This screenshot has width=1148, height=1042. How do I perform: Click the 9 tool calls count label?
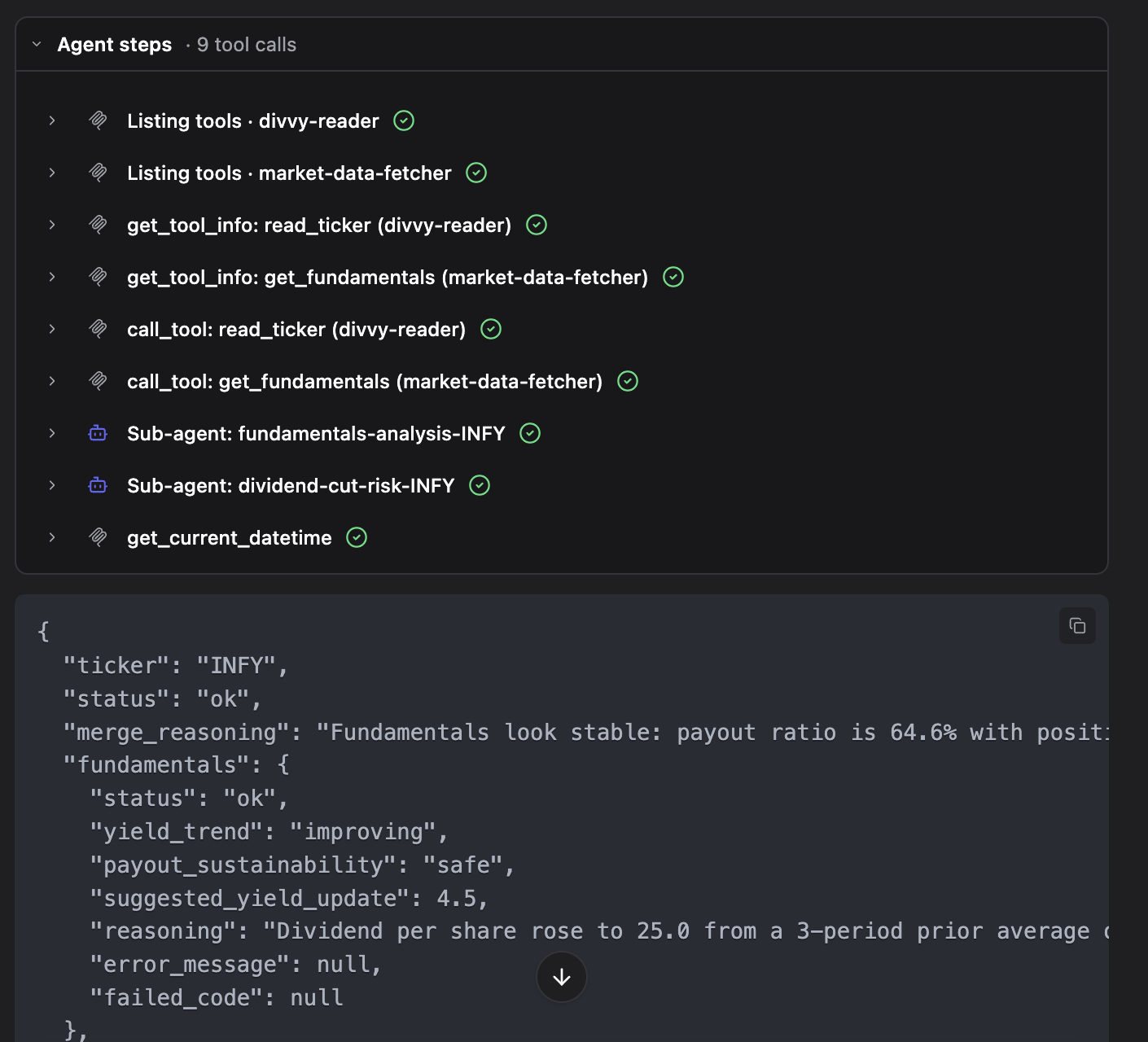tap(247, 45)
